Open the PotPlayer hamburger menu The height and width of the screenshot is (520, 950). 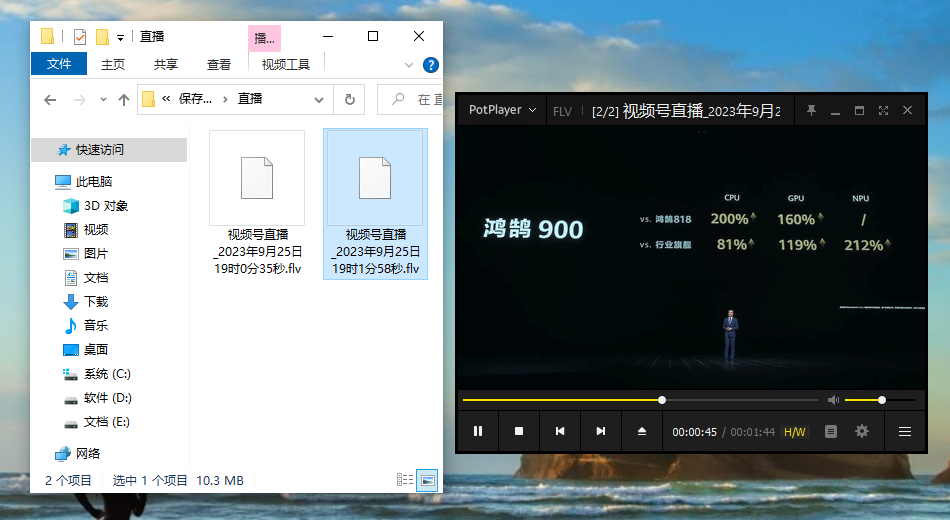(905, 432)
